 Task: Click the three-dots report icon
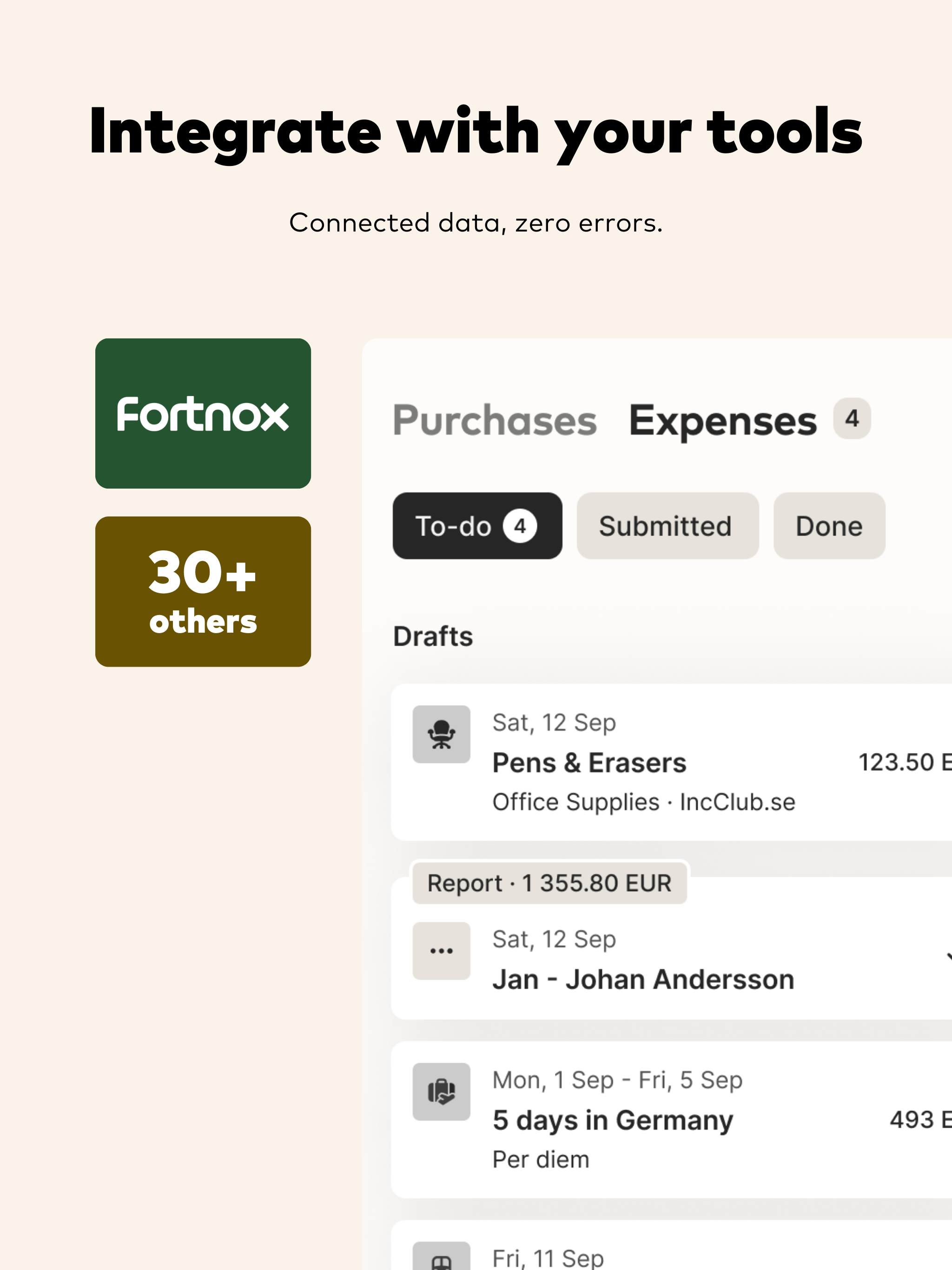pos(441,951)
